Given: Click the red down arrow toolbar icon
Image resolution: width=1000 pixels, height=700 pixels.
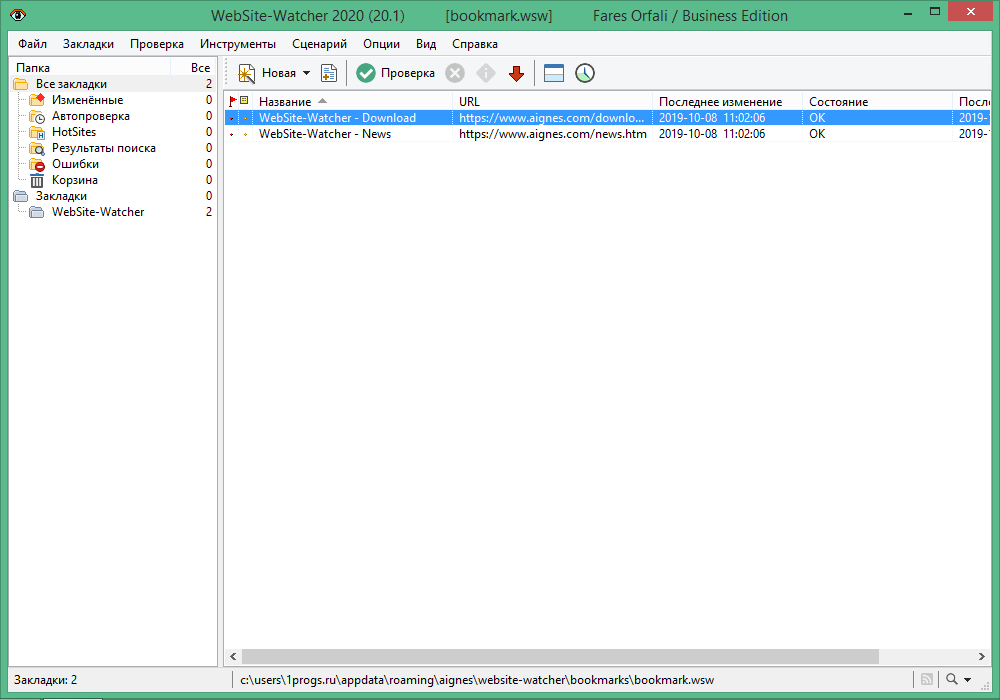Looking at the screenshot, I should [x=516, y=73].
